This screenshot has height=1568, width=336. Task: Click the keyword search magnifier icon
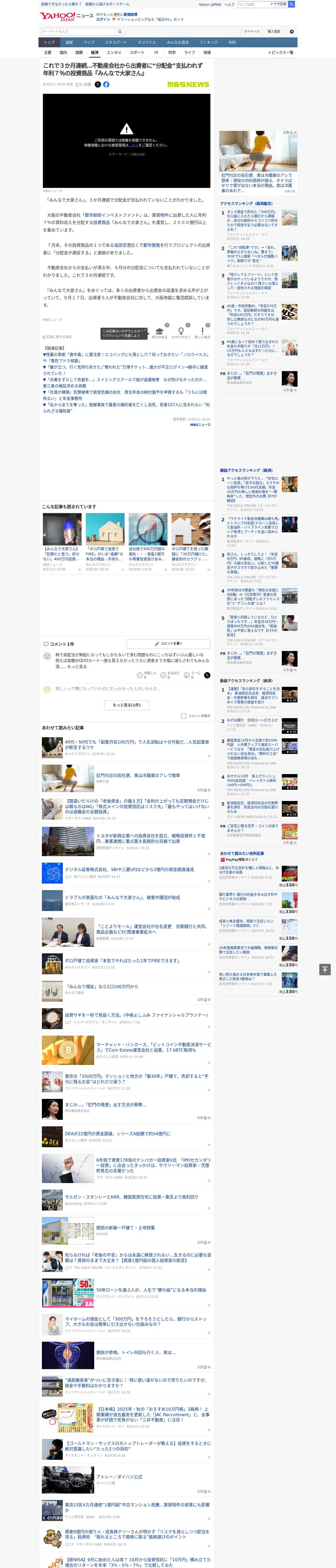click(120, 32)
